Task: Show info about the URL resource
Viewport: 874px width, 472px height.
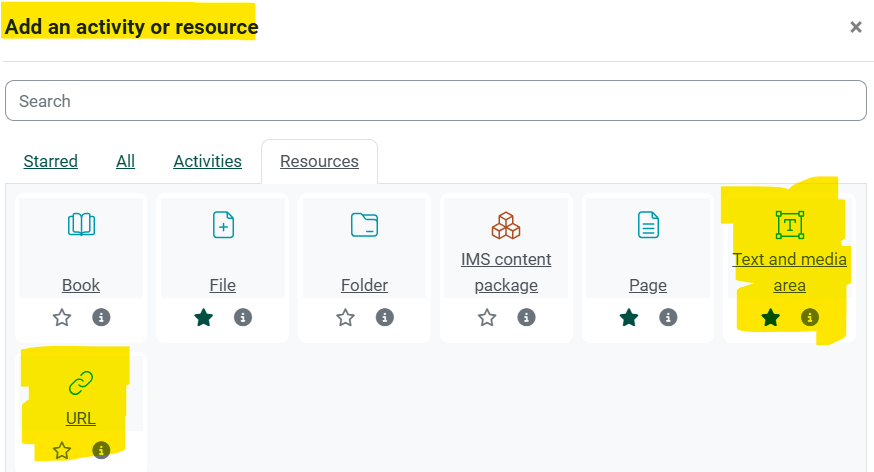Action: 101,450
